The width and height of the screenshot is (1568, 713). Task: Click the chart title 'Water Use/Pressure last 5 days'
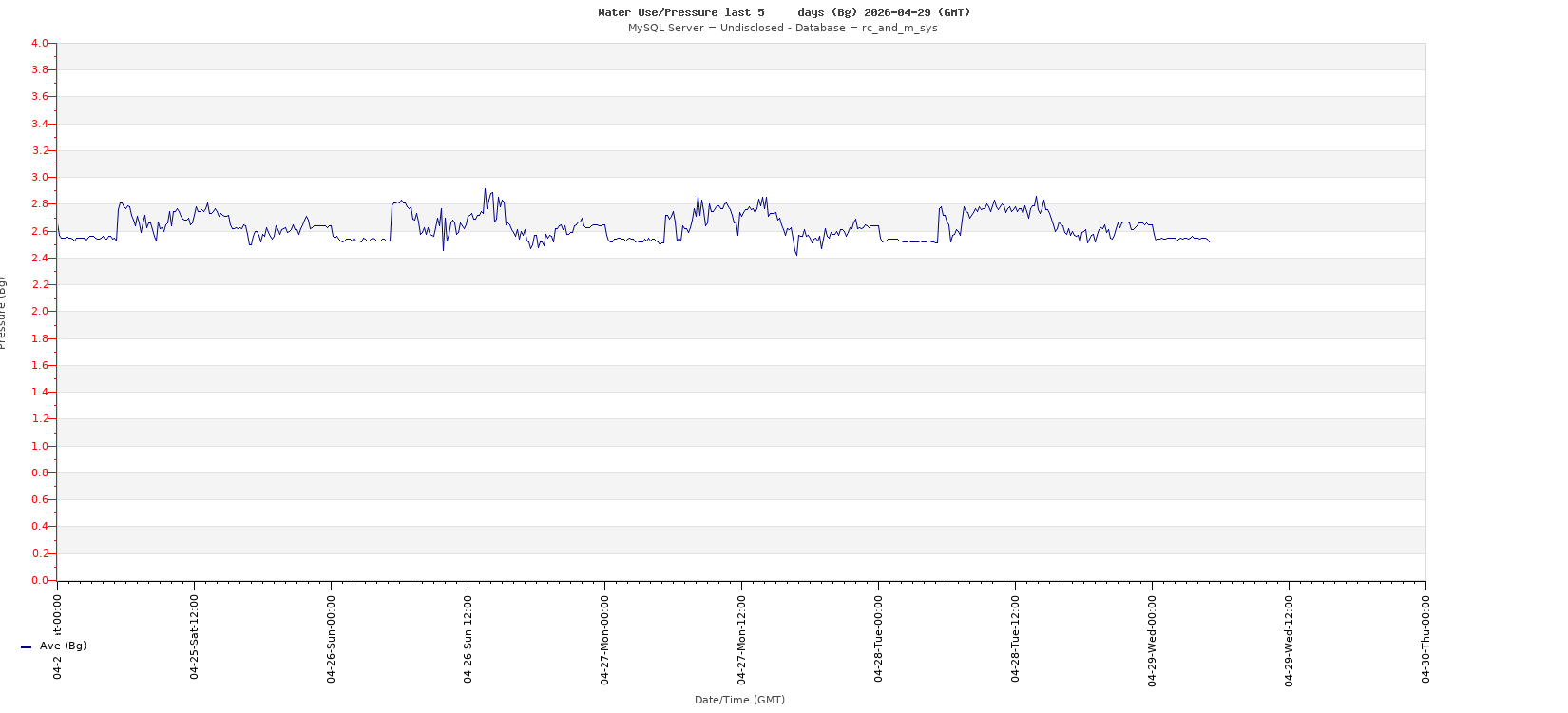click(x=784, y=12)
